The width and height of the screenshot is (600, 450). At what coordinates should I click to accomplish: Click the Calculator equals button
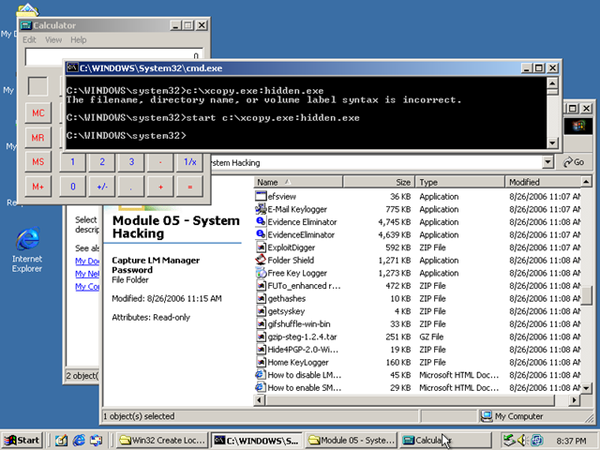[190, 187]
